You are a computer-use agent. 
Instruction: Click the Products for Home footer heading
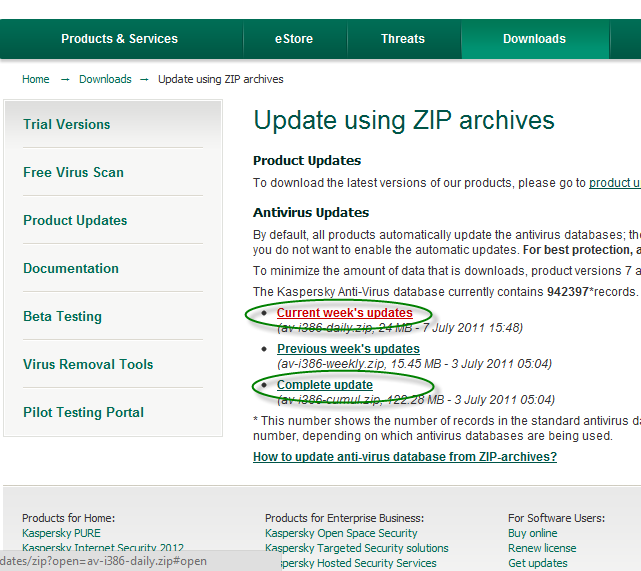(69, 518)
